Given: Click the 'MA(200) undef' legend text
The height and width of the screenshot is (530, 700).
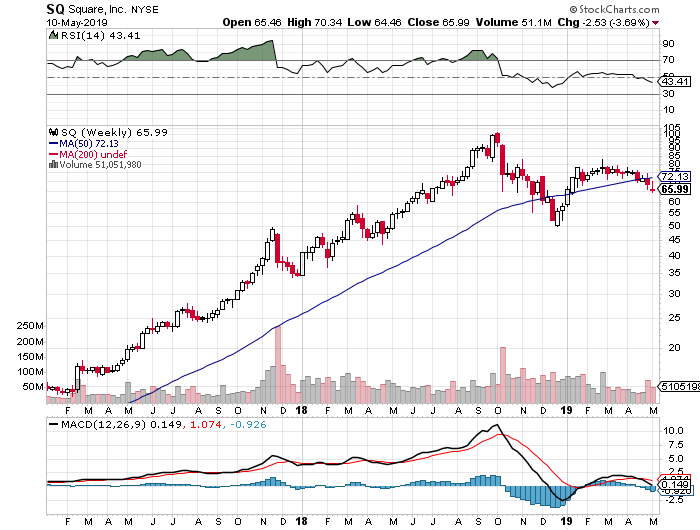Looking at the screenshot, I should click(x=93, y=154).
